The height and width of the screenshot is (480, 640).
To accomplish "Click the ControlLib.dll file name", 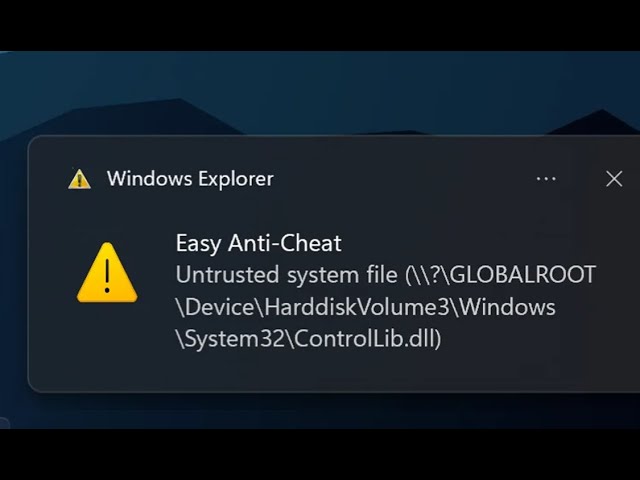I will tap(365, 339).
